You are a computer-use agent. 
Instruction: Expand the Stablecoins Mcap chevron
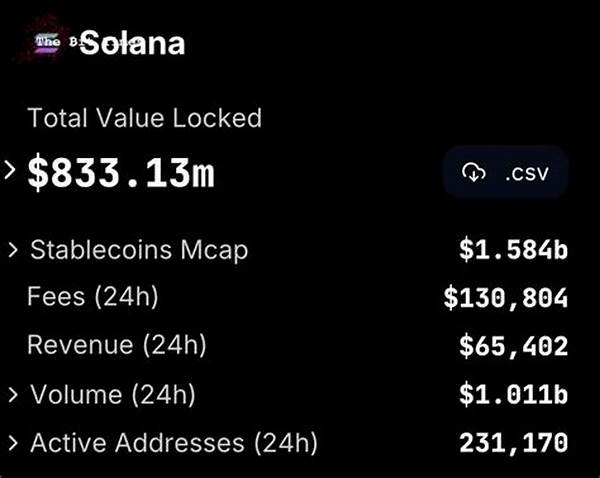13,250
